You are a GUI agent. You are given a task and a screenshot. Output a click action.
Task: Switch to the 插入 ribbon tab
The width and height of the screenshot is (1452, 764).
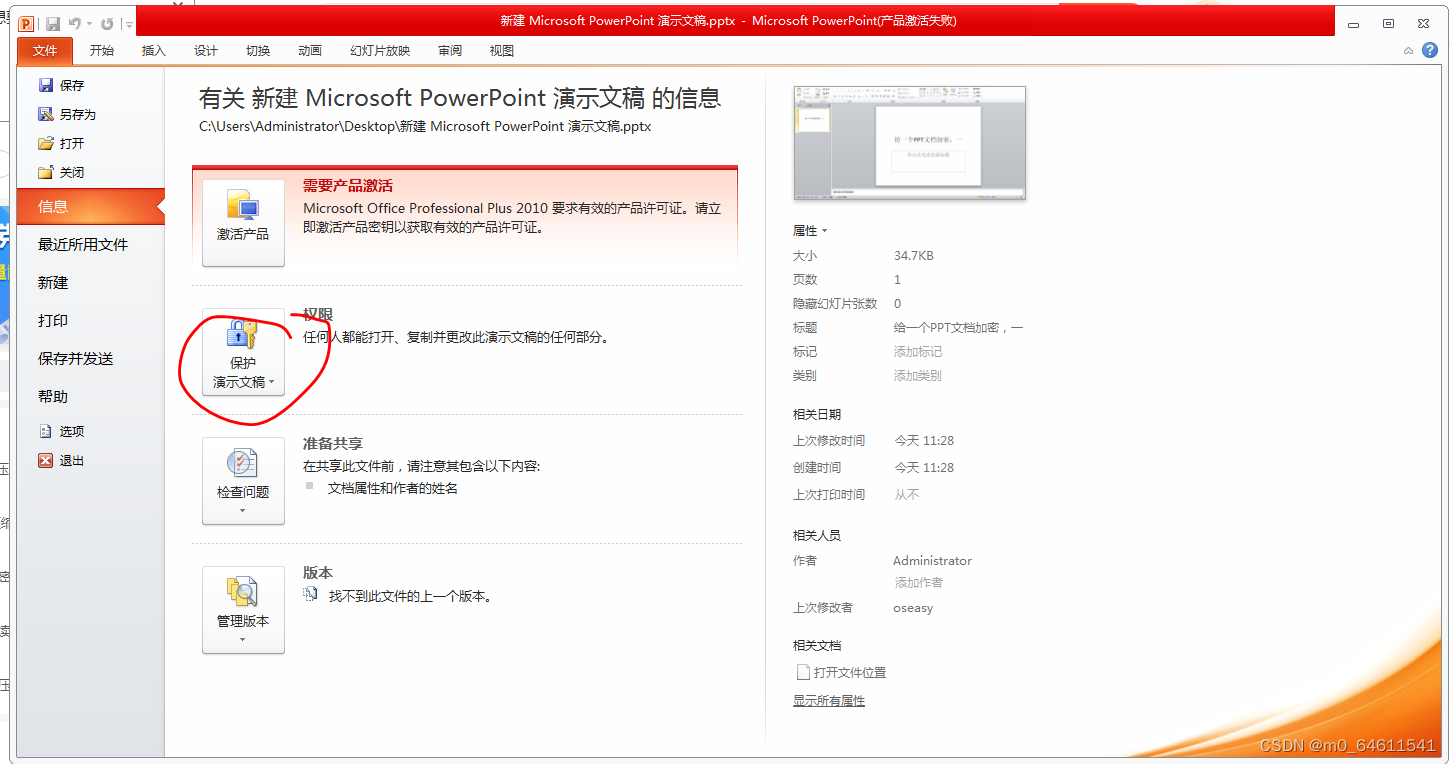154,51
